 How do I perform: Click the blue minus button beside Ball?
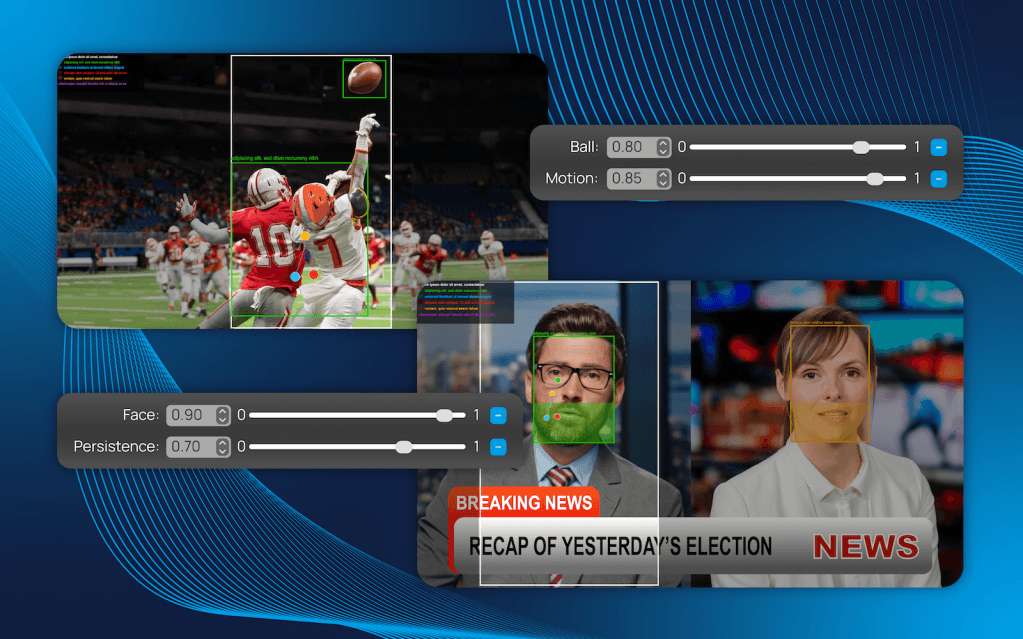938,148
